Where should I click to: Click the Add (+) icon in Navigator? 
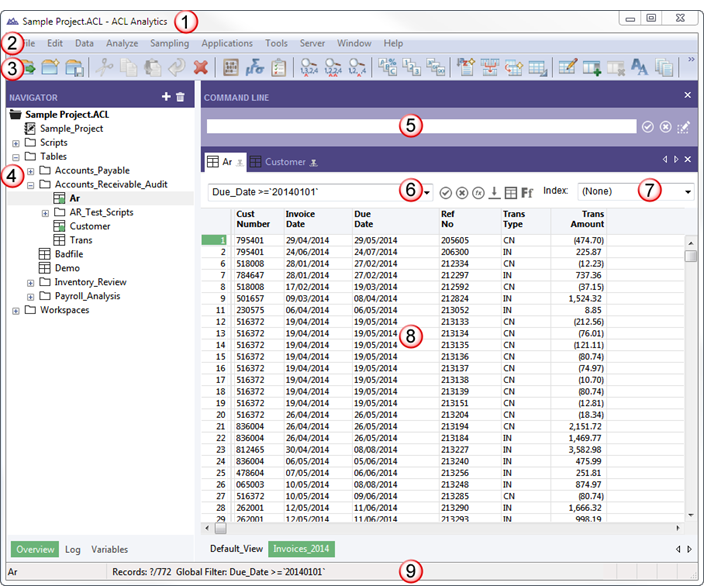pos(166,96)
